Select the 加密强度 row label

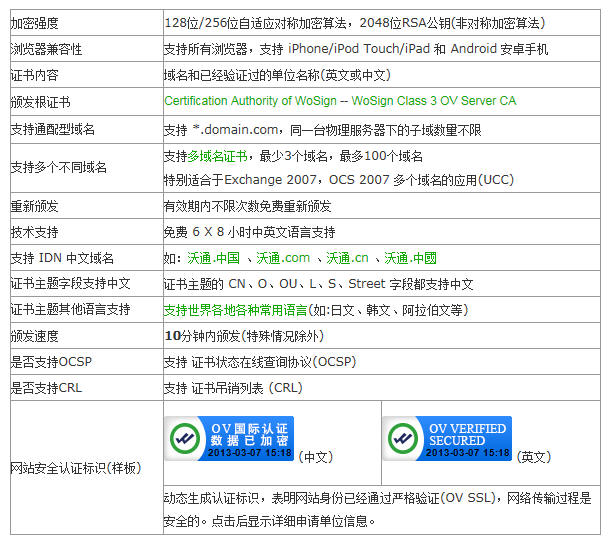click(34, 23)
